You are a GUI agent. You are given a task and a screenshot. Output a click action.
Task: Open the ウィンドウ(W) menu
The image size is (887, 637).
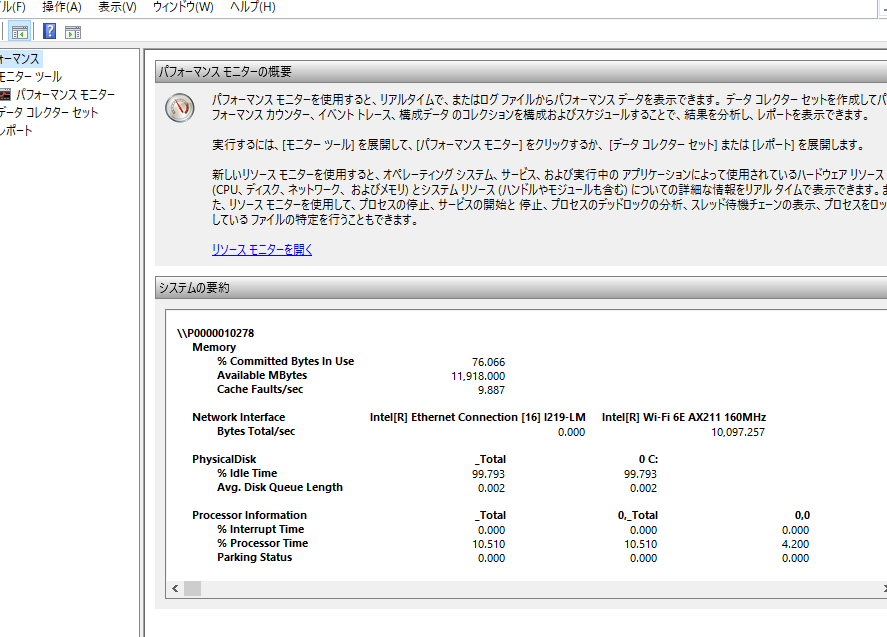pyautogui.click(x=183, y=7)
